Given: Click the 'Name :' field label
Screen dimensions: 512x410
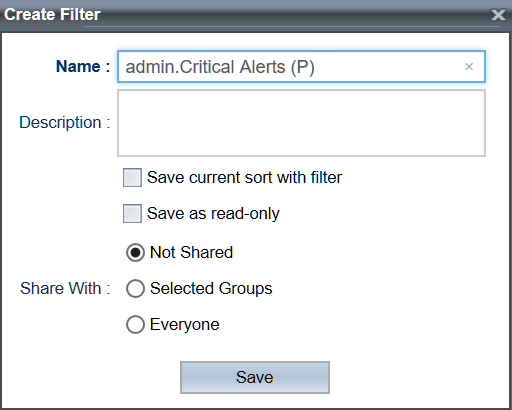Looking at the screenshot, I should (x=83, y=66).
